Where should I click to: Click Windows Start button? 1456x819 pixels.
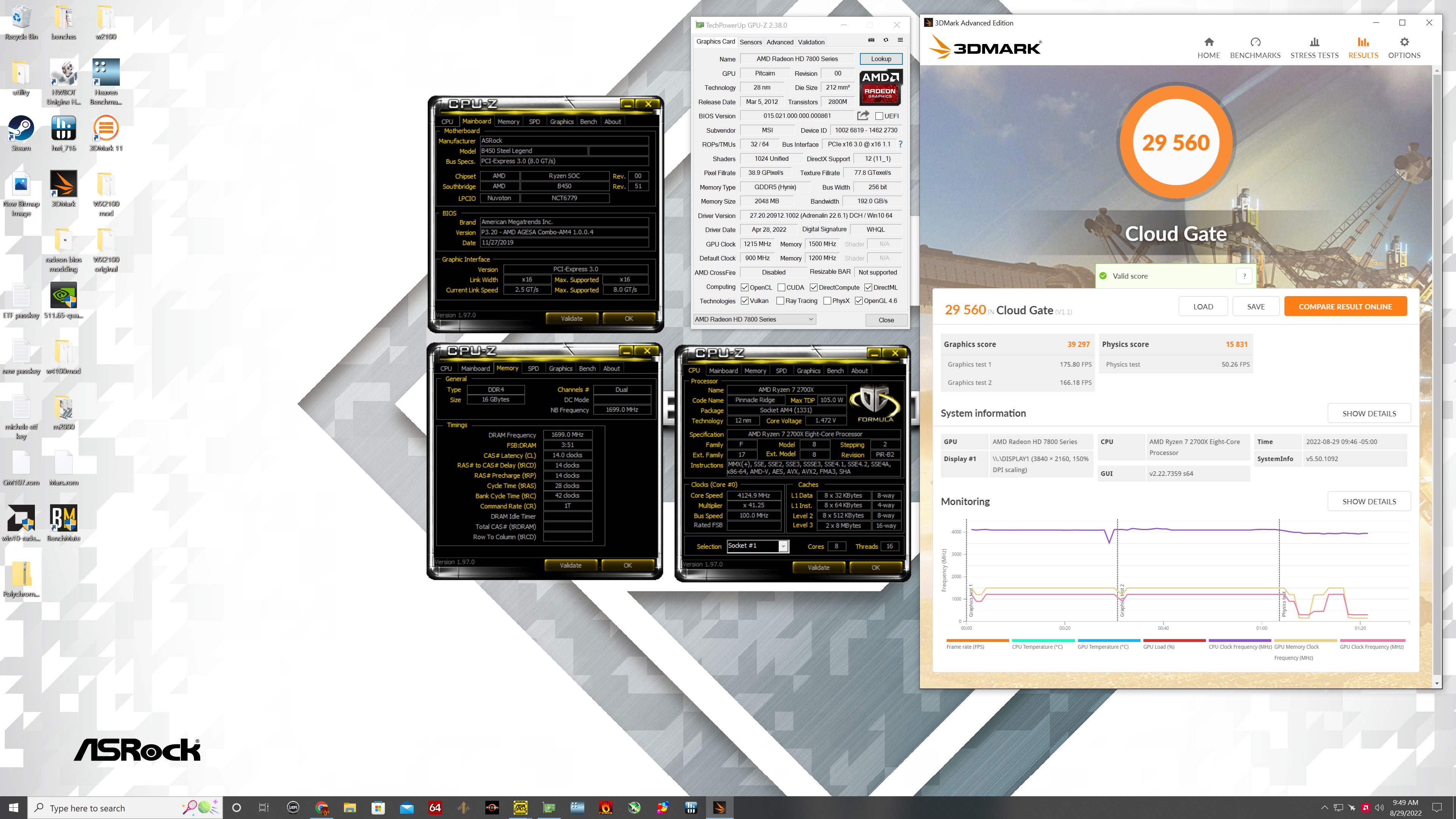click(14, 808)
